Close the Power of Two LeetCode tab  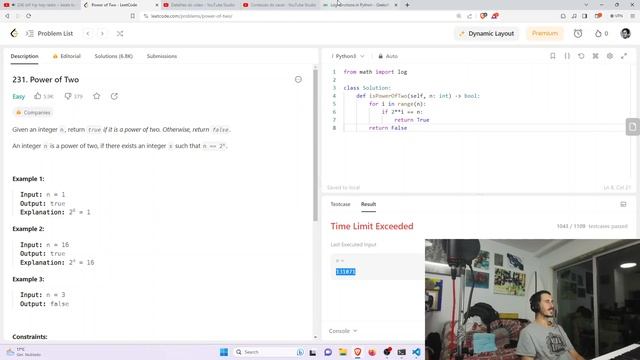pos(157,5)
